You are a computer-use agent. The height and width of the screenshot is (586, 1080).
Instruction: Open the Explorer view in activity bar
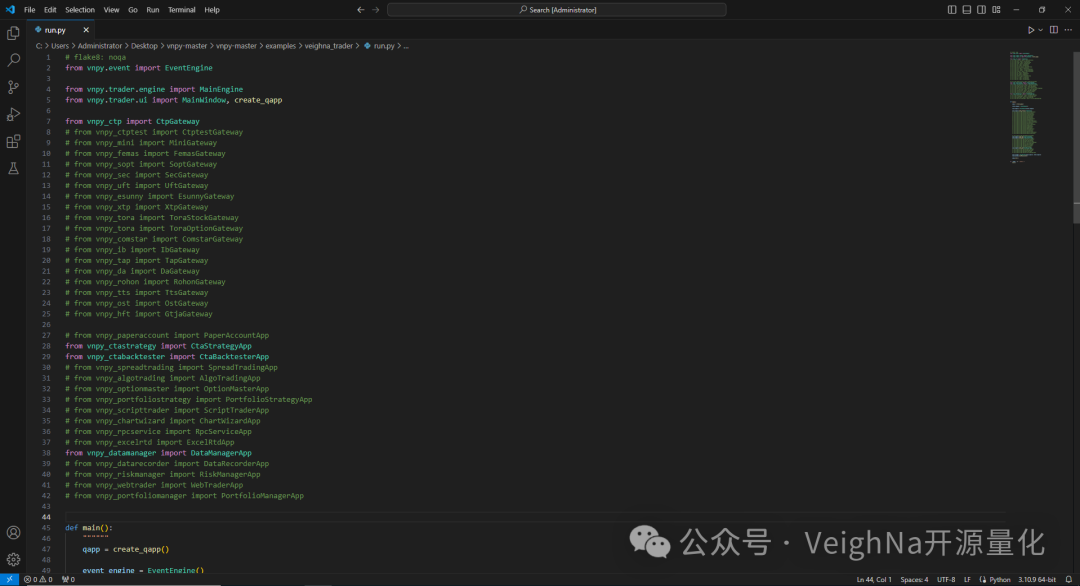coord(13,33)
